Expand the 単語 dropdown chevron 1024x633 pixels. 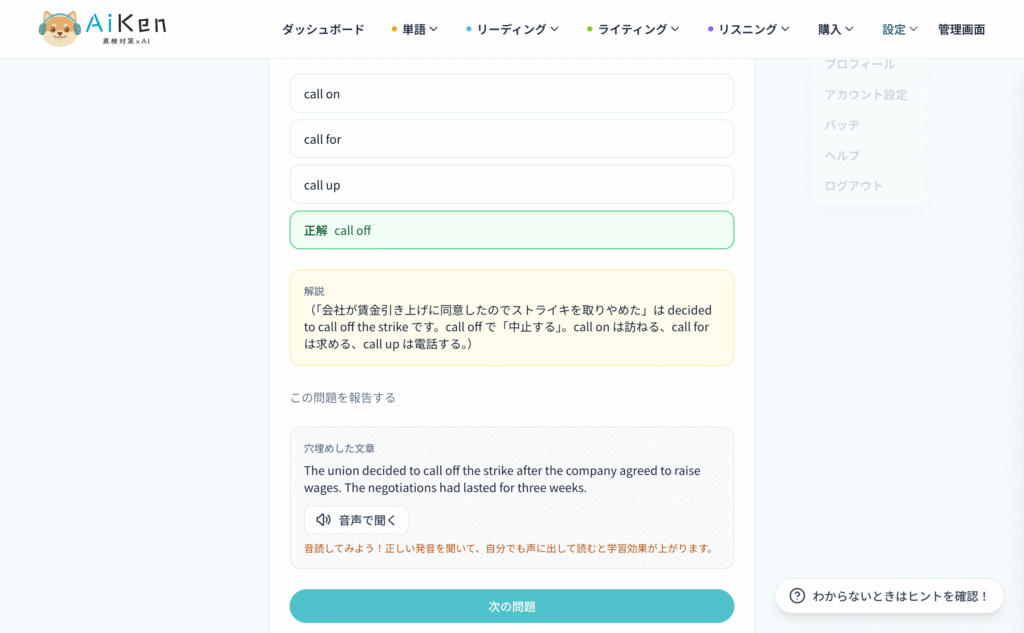(x=434, y=29)
